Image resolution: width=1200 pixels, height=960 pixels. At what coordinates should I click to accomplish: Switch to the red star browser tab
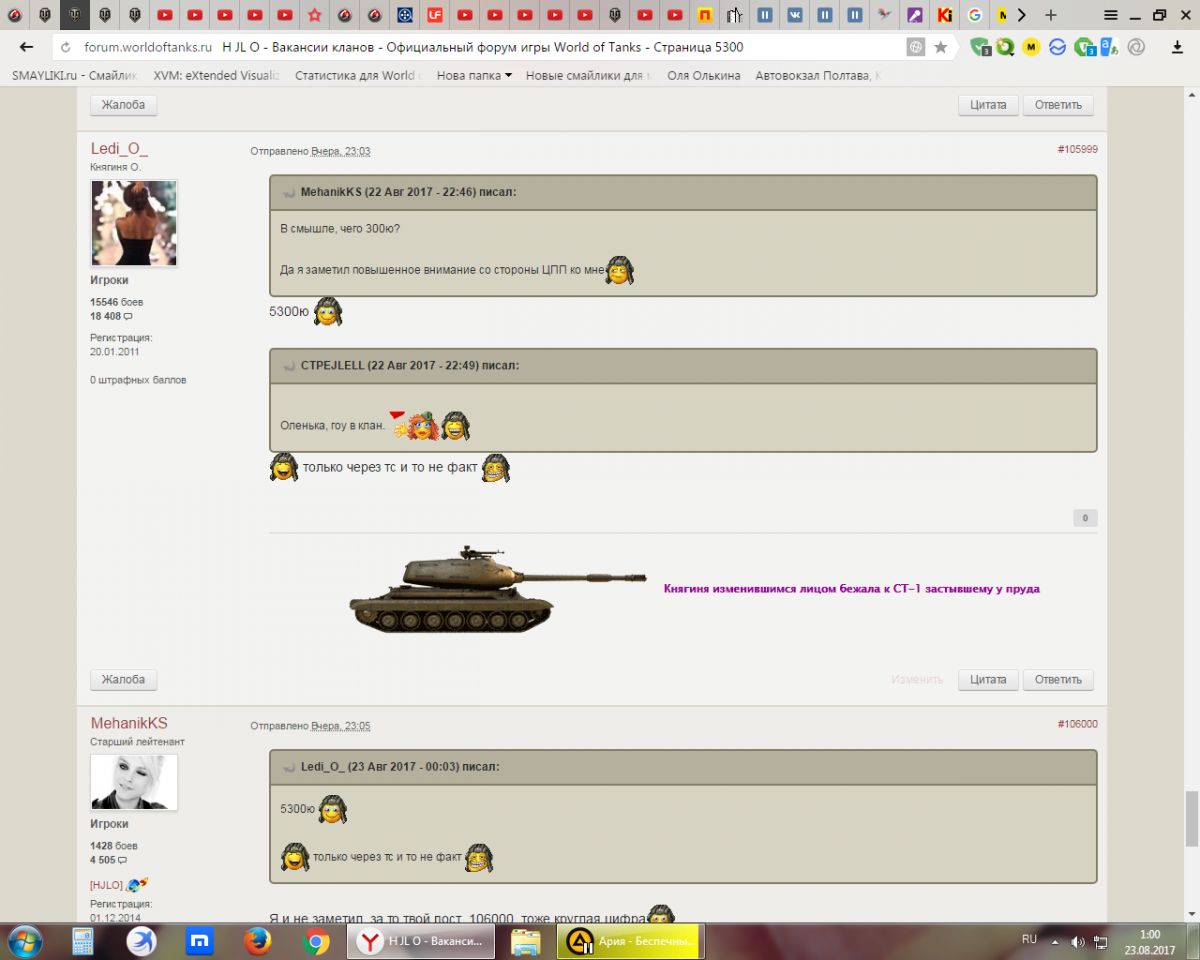click(x=314, y=15)
